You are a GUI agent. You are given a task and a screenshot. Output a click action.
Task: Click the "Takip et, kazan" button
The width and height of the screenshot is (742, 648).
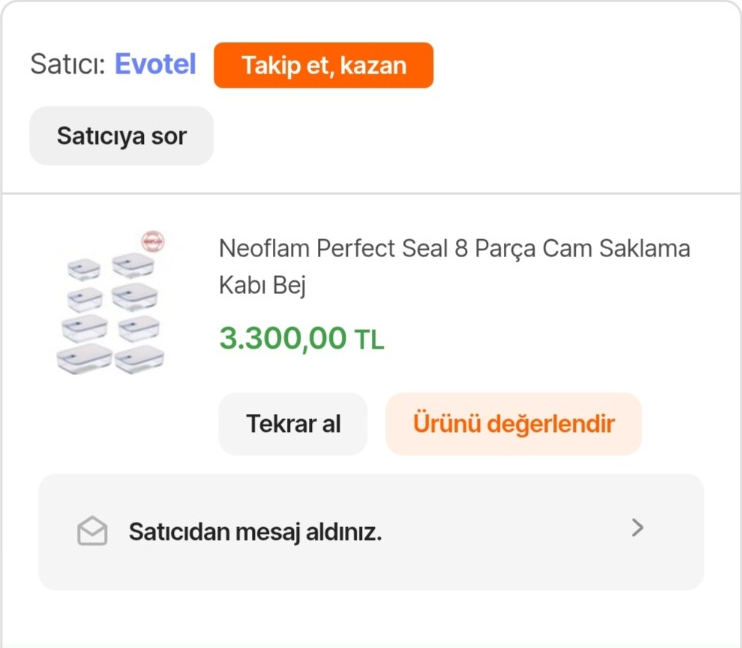click(323, 66)
